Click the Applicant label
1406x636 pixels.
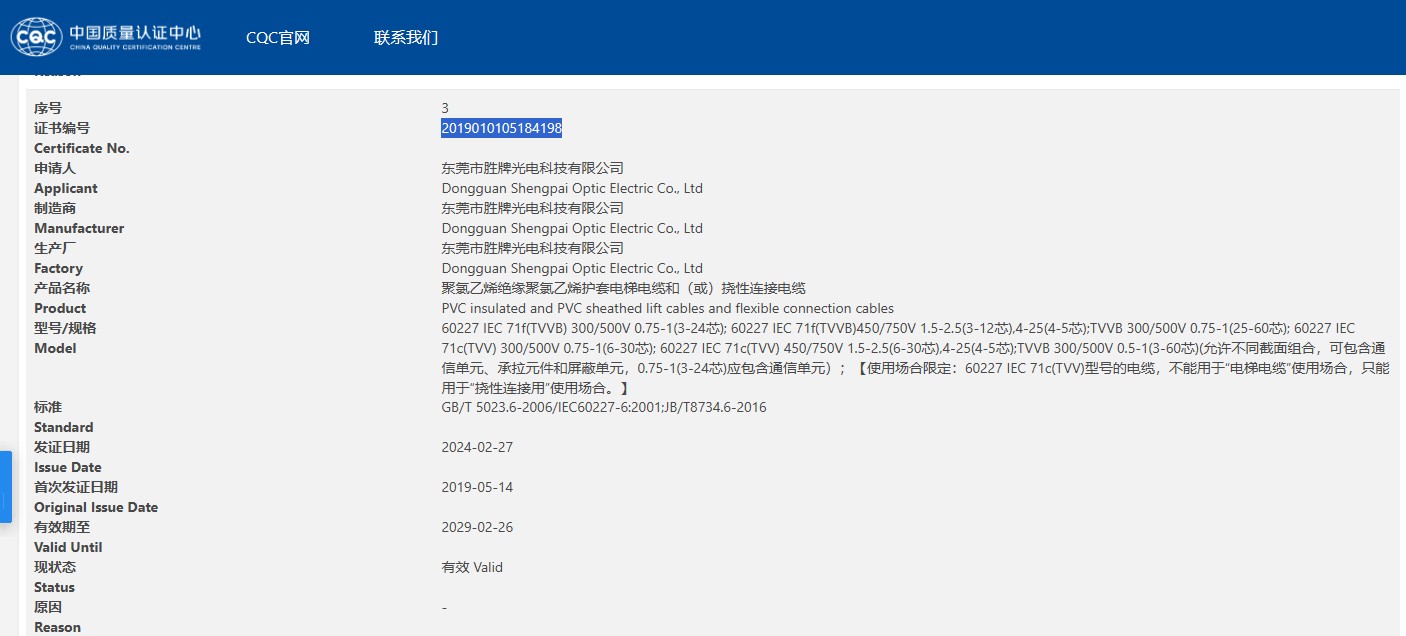pos(66,188)
